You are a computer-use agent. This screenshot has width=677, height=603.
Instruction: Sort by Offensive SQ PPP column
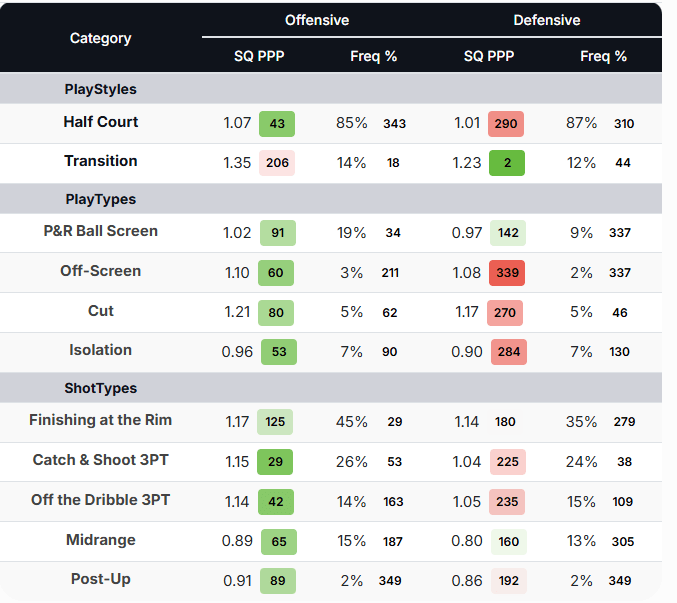[259, 56]
